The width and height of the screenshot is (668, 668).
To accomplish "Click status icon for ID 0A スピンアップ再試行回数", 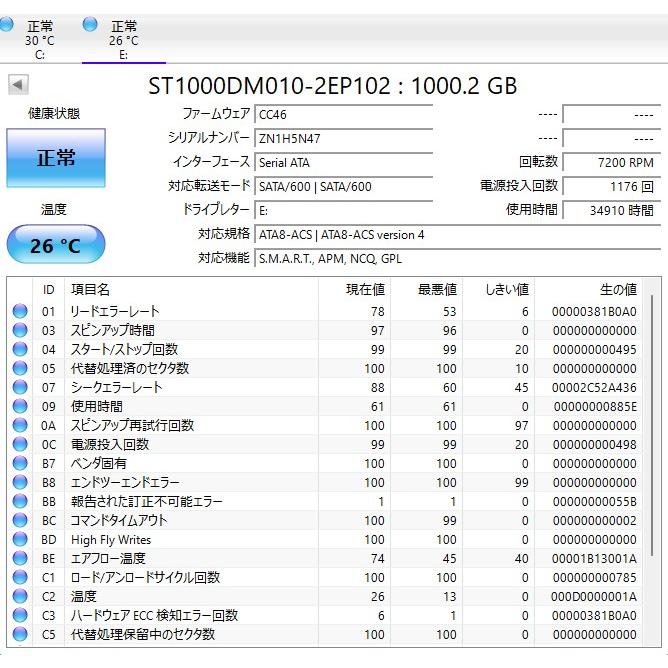I will click(x=20, y=425).
